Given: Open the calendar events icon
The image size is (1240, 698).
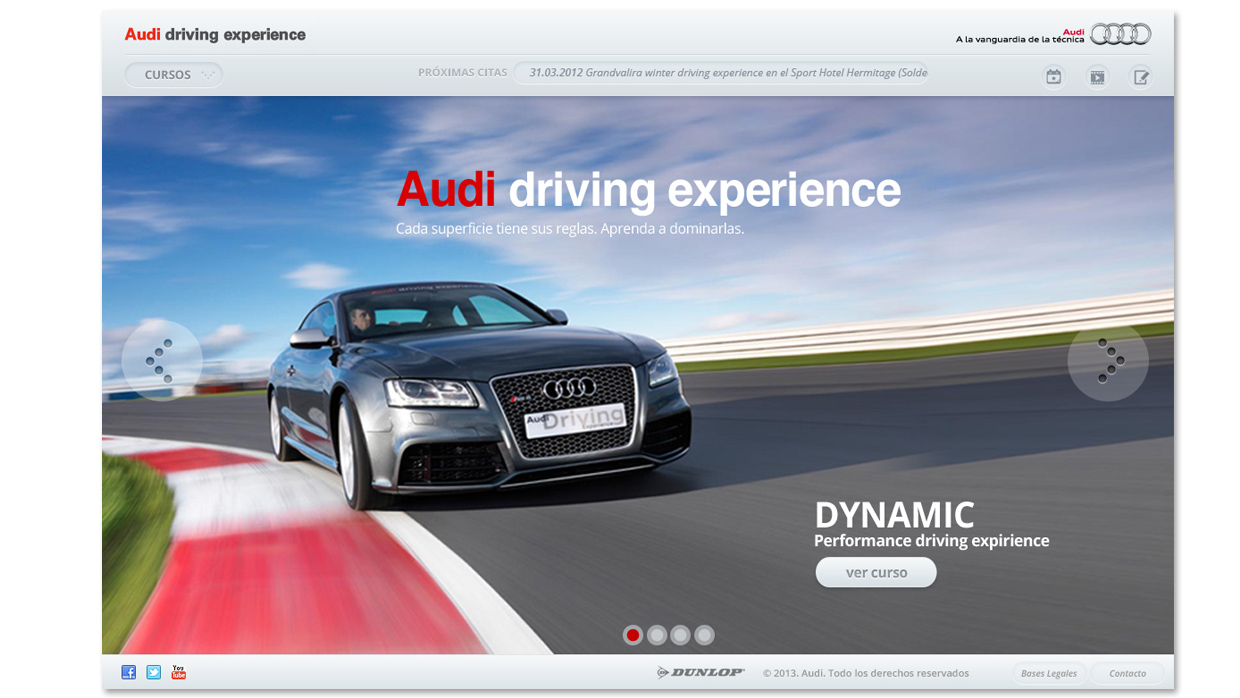Looking at the screenshot, I should pyautogui.click(x=1053, y=76).
